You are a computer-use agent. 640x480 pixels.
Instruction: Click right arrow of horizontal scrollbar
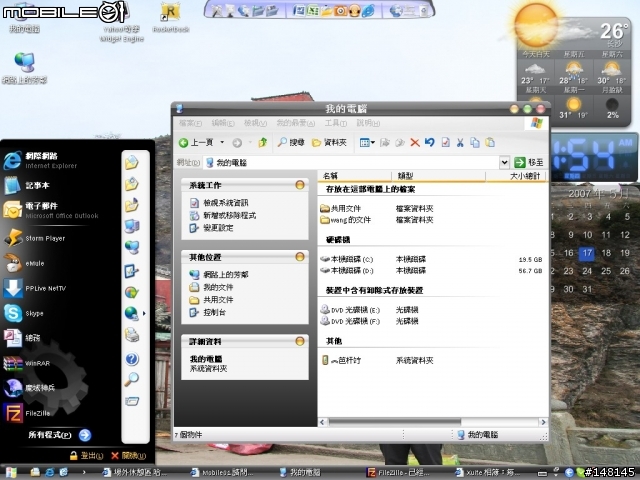point(543,422)
